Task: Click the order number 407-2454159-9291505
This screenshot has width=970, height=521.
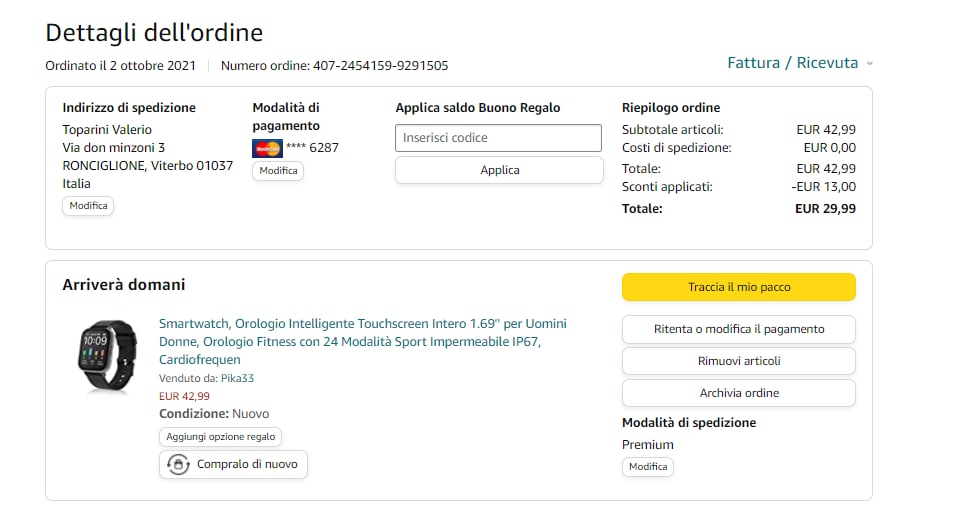Action: click(380, 66)
